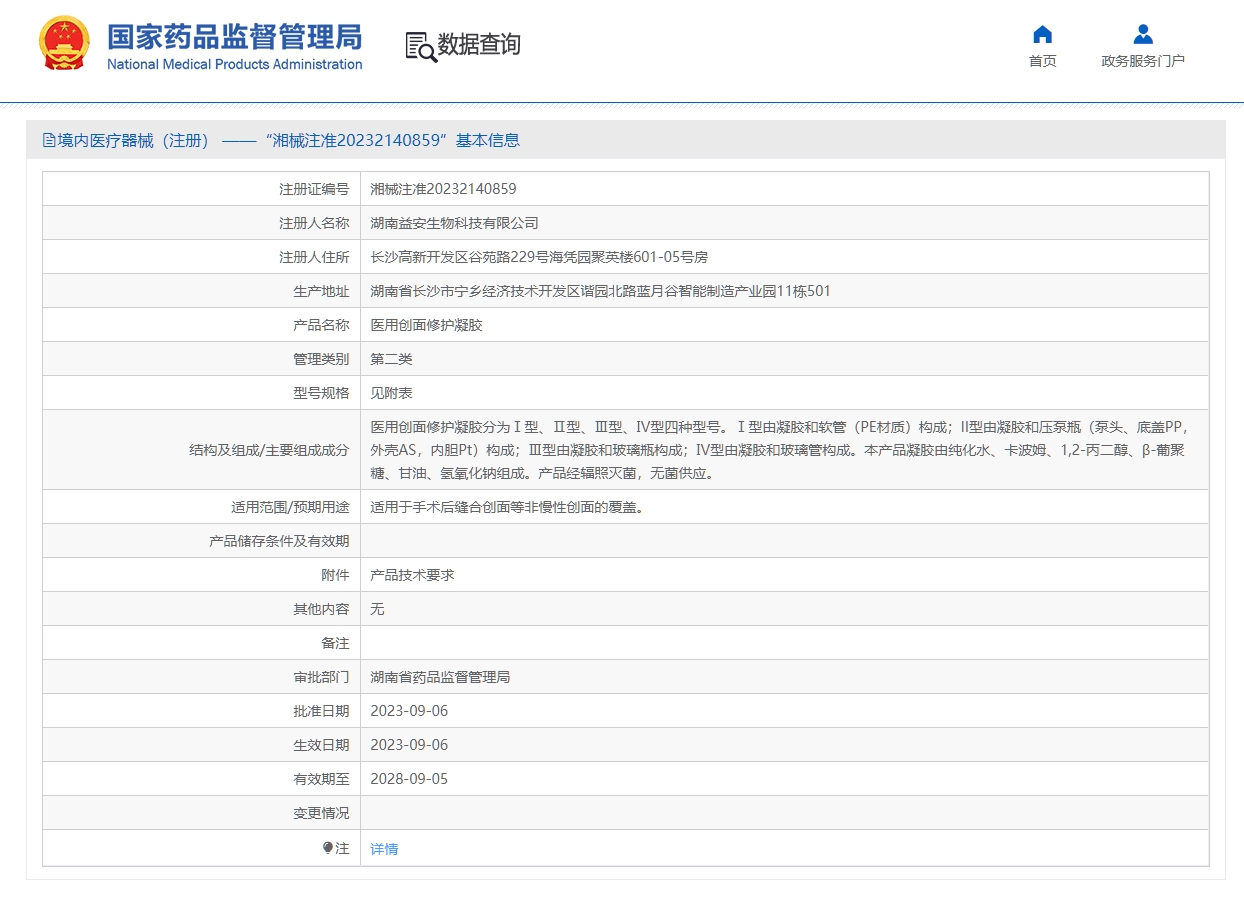This screenshot has height=897, width=1244.
Task: Click the 适用范围/预期用途 label
Action: pos(290,507)
